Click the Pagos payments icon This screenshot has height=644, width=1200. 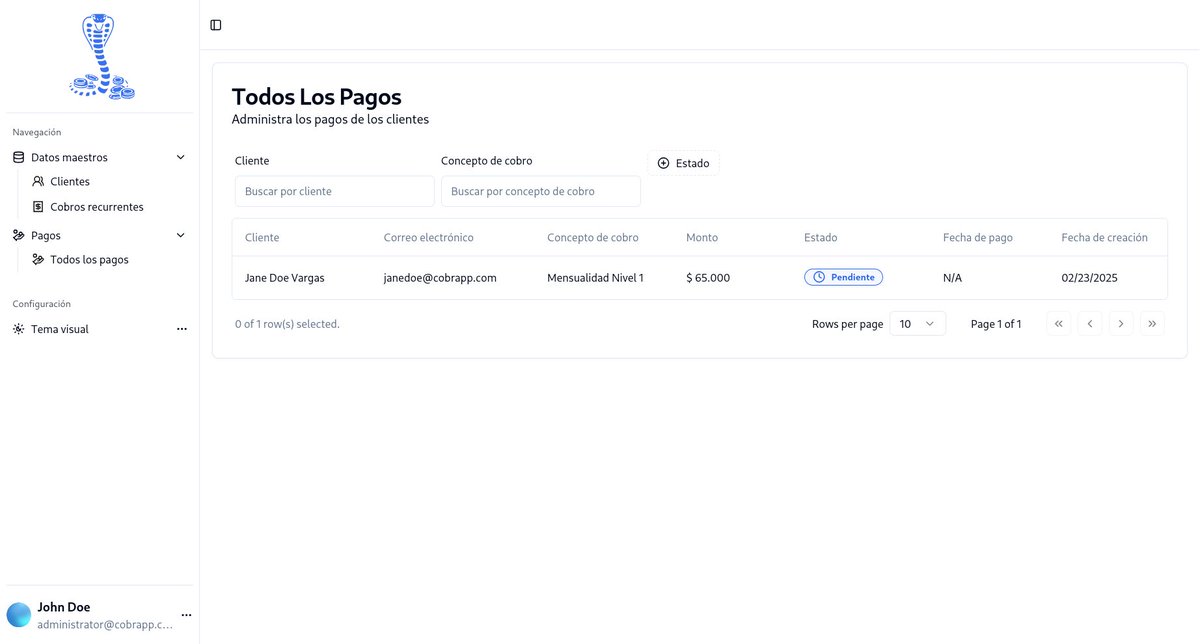tap(17, 235)
